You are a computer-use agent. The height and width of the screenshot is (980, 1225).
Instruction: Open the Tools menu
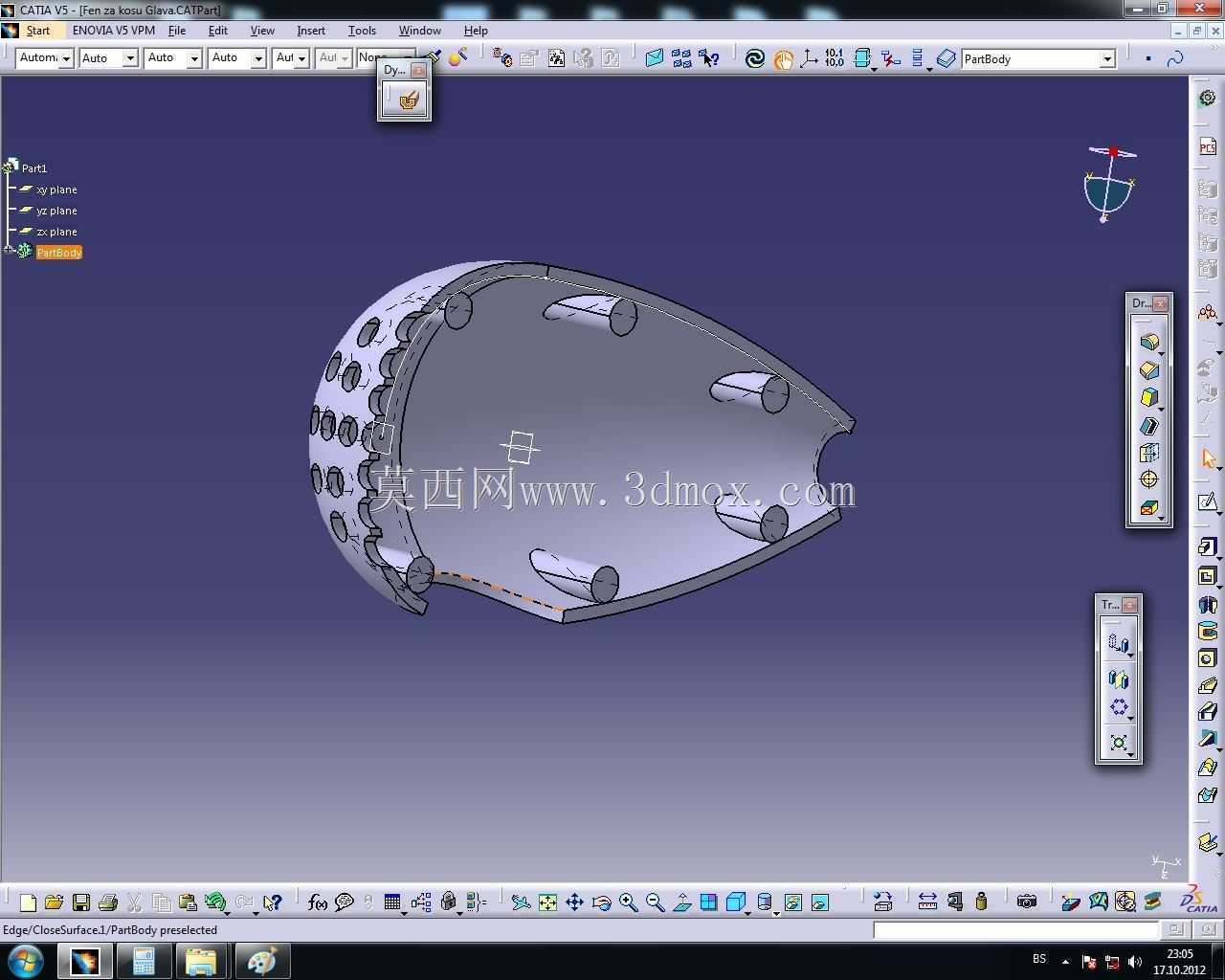(362, 30)
